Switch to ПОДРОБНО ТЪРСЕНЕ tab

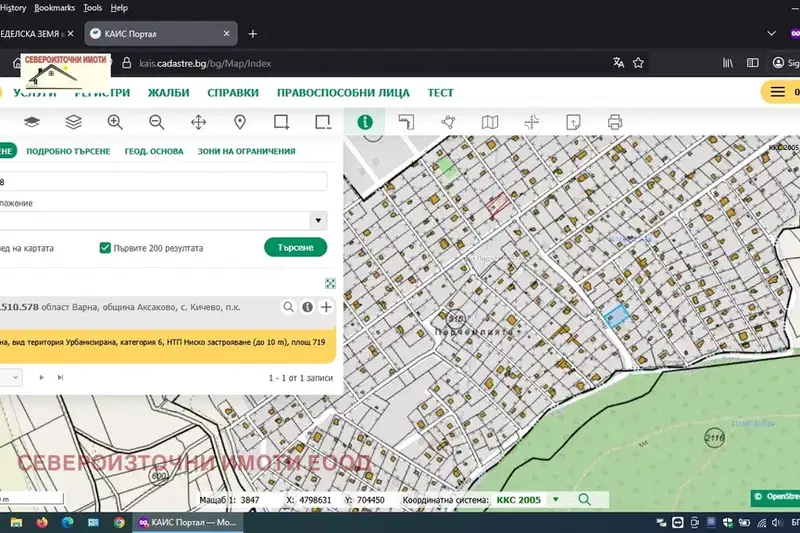point(68,151)
